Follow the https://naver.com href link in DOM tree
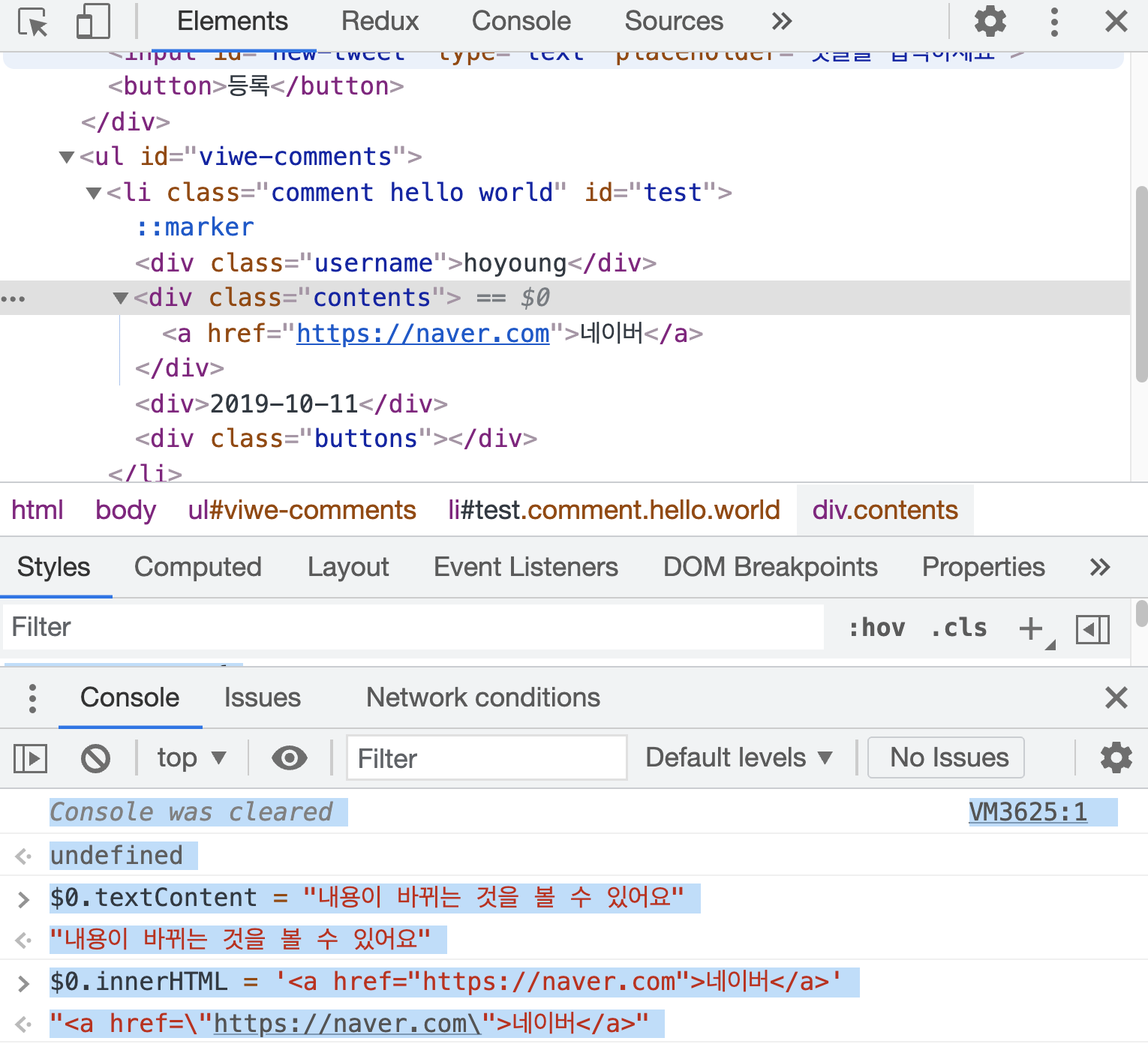 423,334
